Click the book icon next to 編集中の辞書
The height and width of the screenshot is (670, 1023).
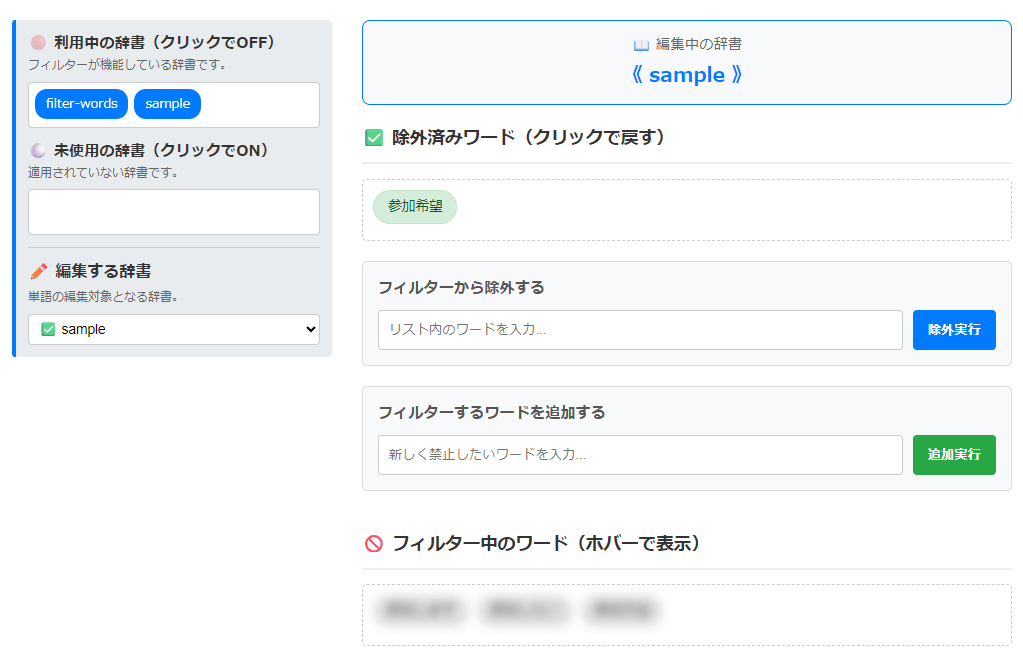tap(641, 45)
